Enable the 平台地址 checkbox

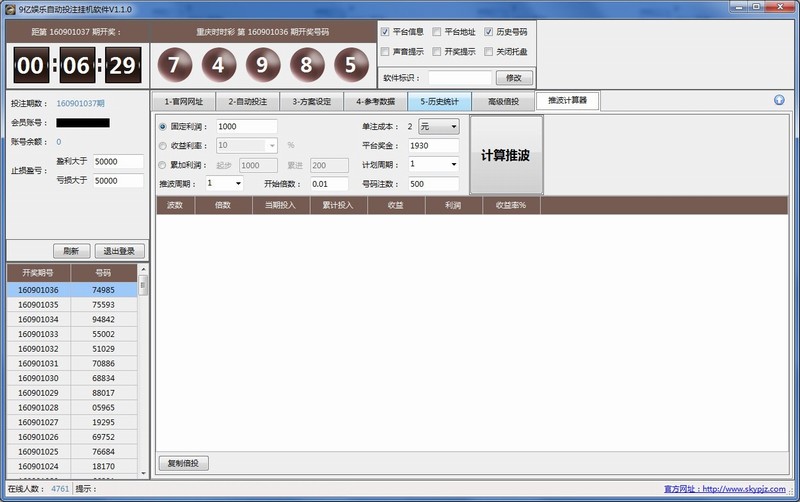(437, 32)
